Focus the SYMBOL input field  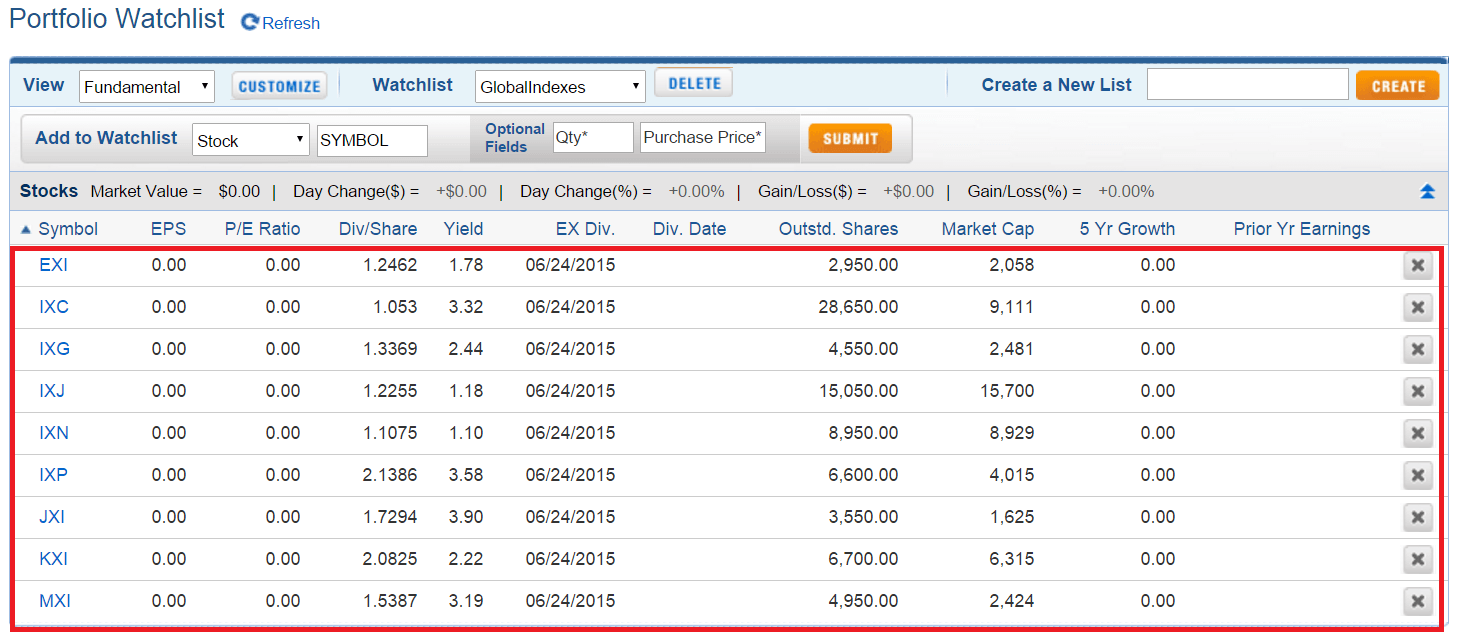(372, 141)
